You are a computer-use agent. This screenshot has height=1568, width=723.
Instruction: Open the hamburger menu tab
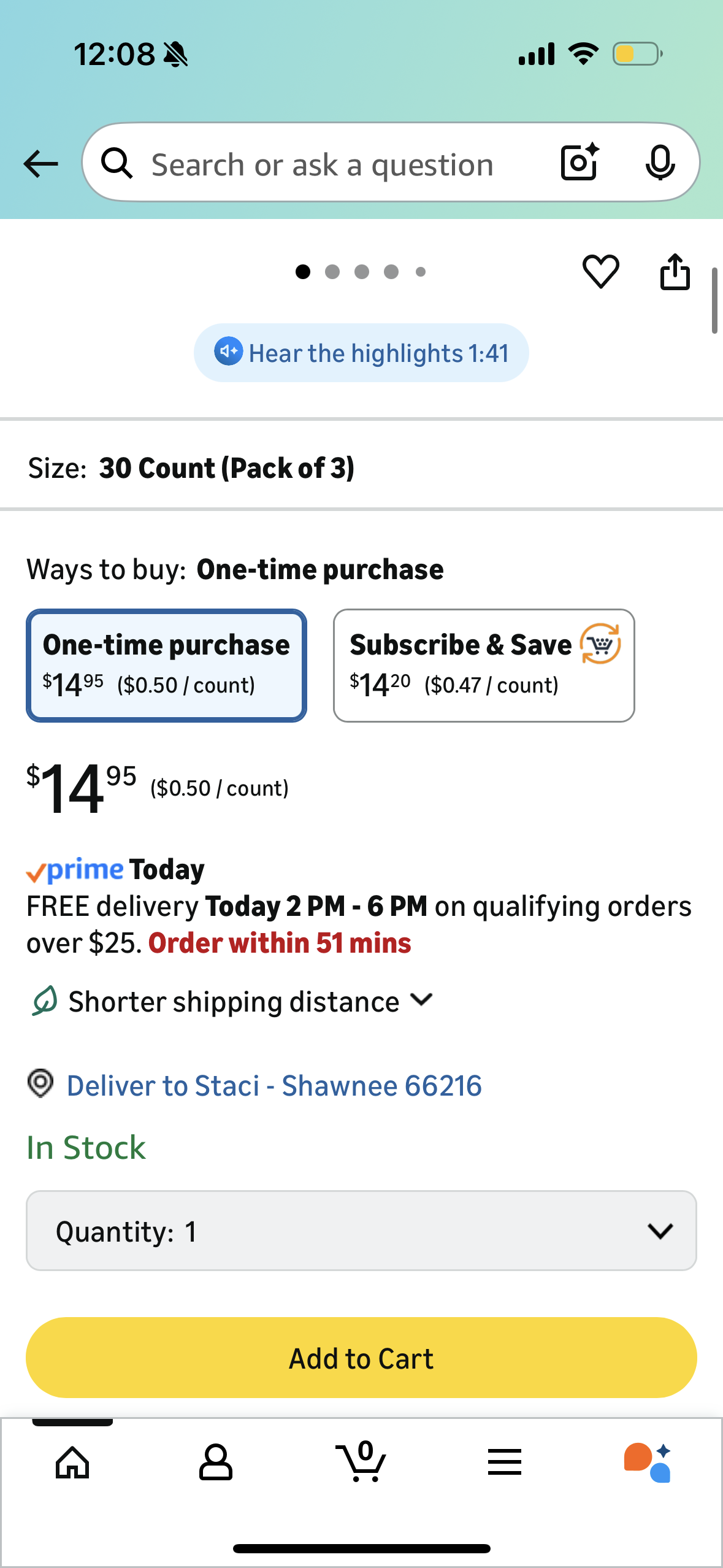tap(504, 1462)
